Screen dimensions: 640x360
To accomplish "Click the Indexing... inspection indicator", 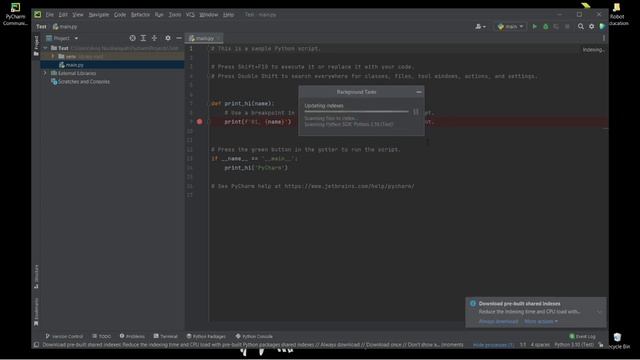I will coord(593,50).
